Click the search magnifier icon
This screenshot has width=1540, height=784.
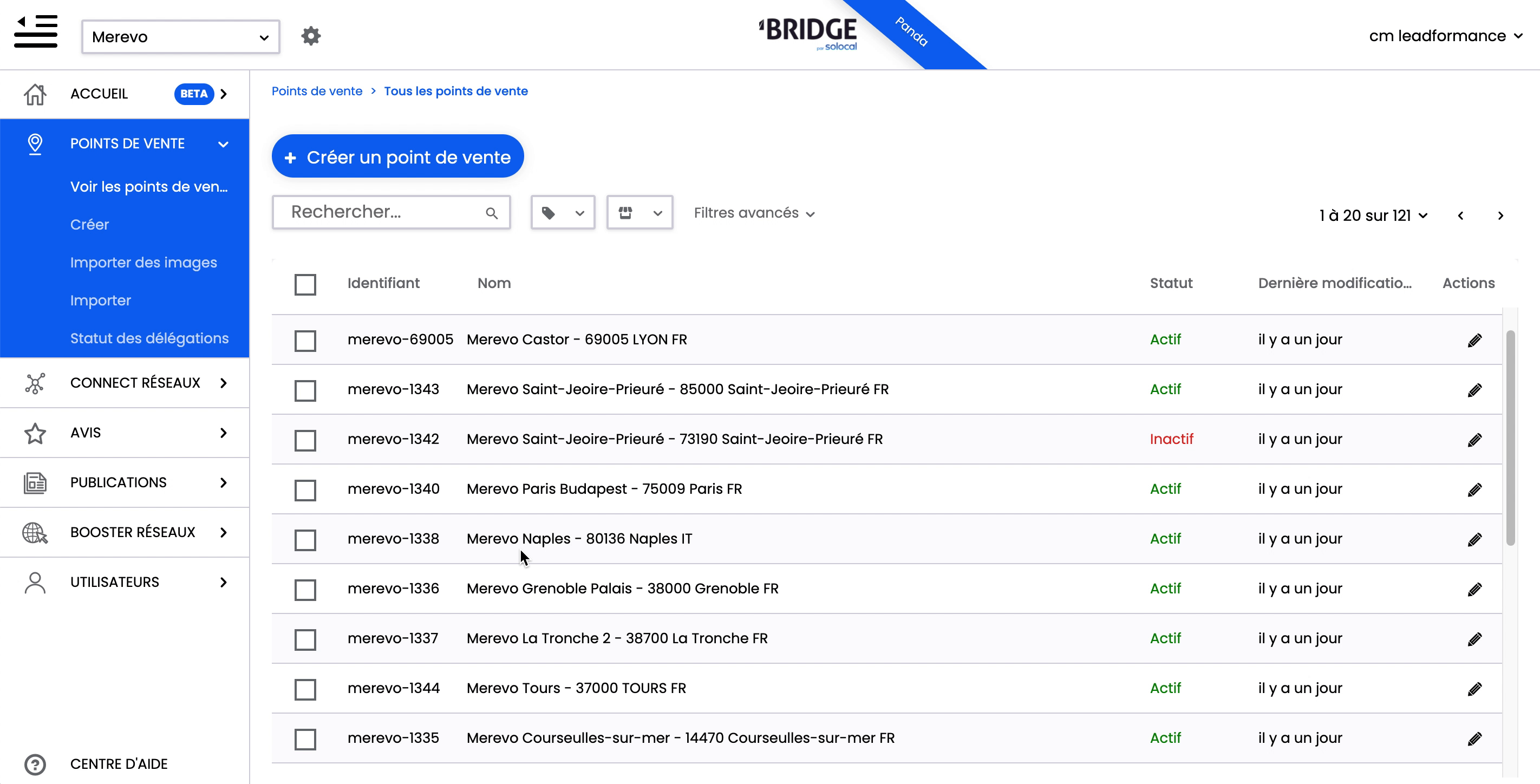point(492,213)
